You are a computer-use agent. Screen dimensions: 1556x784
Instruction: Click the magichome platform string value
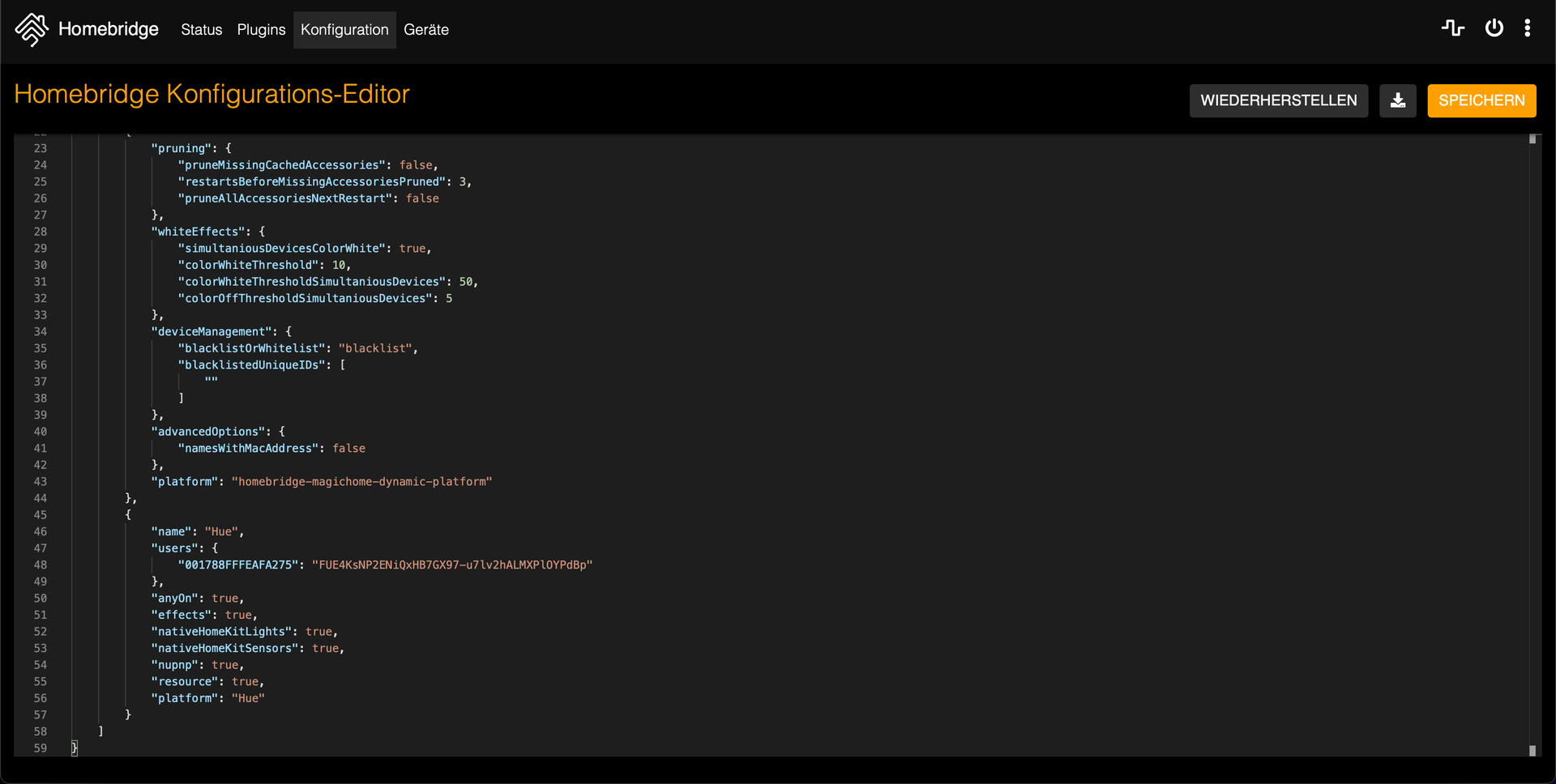pyautogui.click(x=361, y=482)
